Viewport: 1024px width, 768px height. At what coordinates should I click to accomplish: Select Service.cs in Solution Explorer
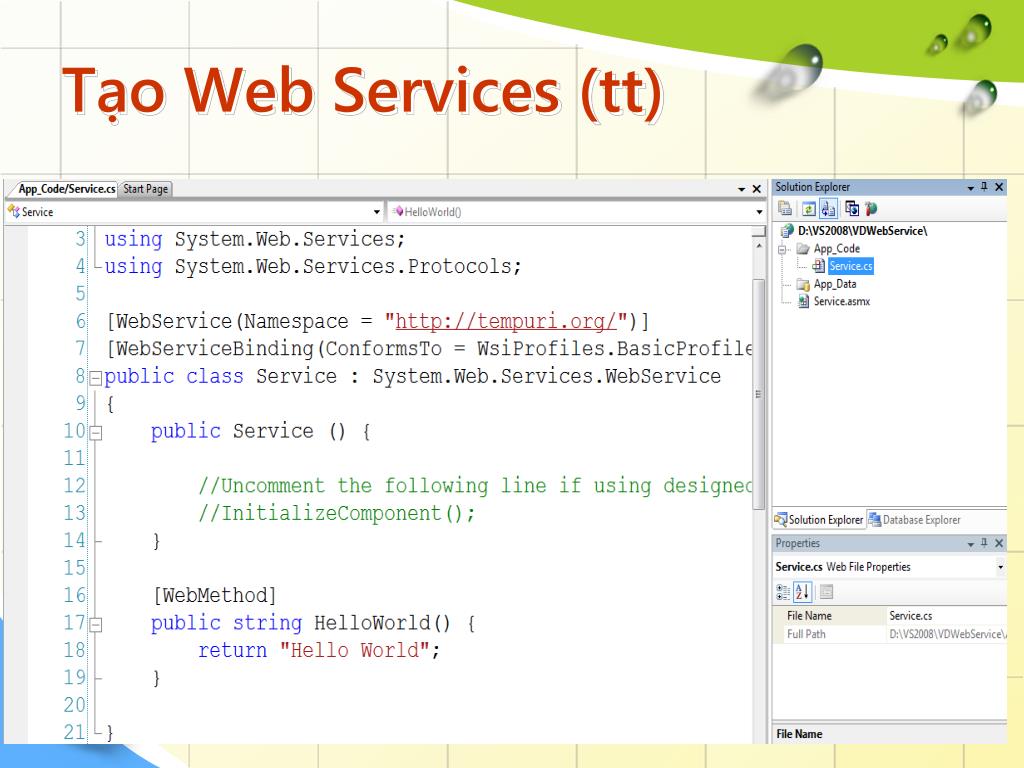tap(850, 266)
